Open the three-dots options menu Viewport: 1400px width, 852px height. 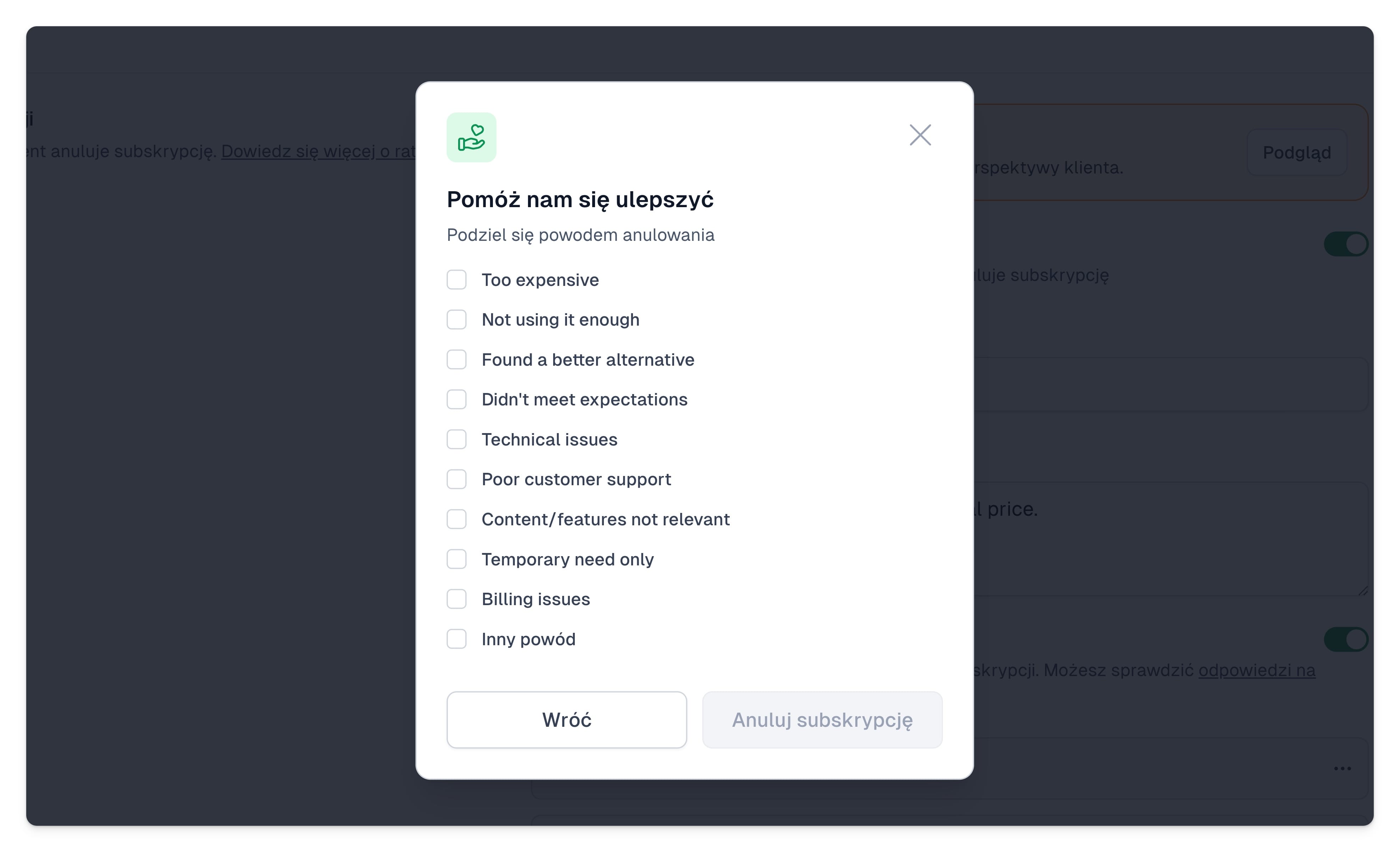click(1342, 768)
